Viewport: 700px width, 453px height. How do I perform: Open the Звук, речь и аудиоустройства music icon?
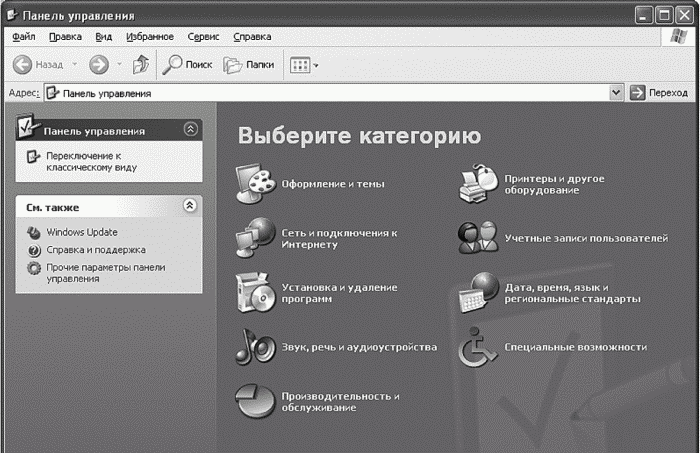click(x=255, y=347)
